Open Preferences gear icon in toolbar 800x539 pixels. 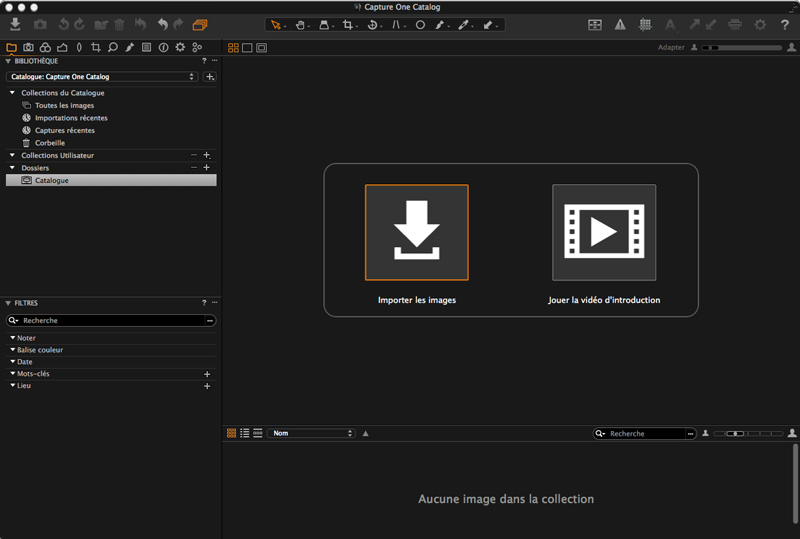(x=760, y=24)
